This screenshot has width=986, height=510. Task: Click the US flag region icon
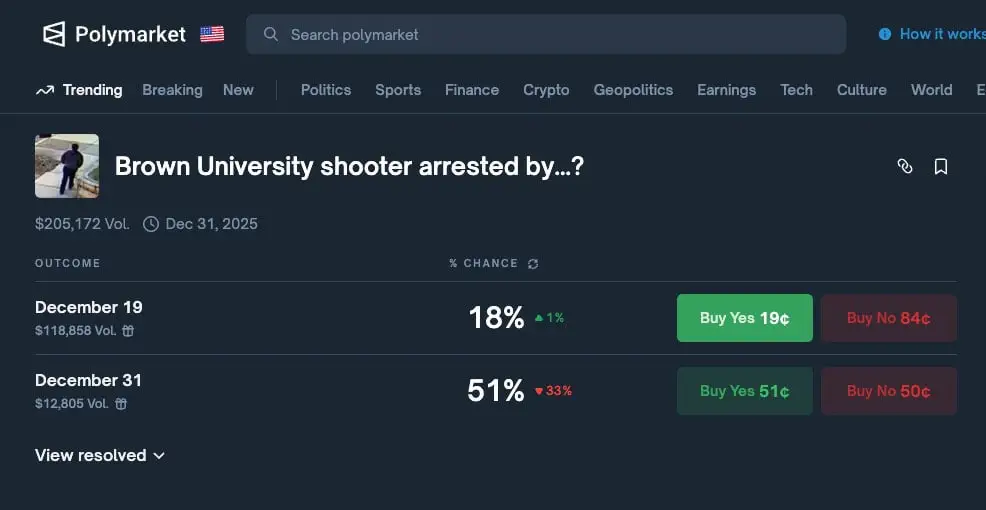pos(212,34)
